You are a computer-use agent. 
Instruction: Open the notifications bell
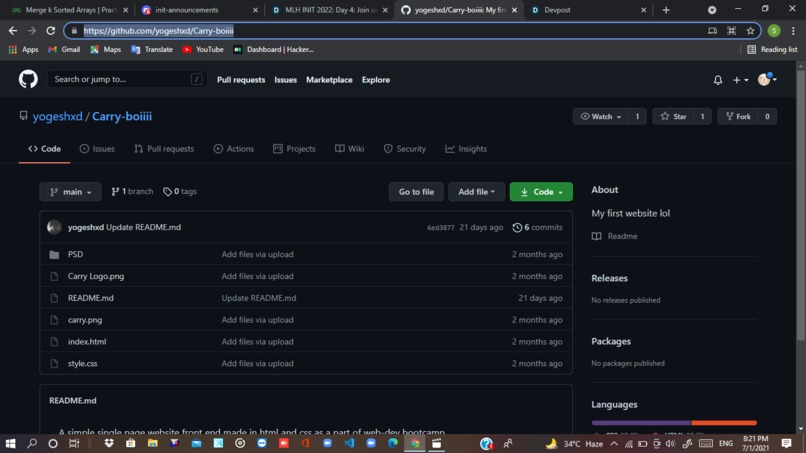[718, 80]
